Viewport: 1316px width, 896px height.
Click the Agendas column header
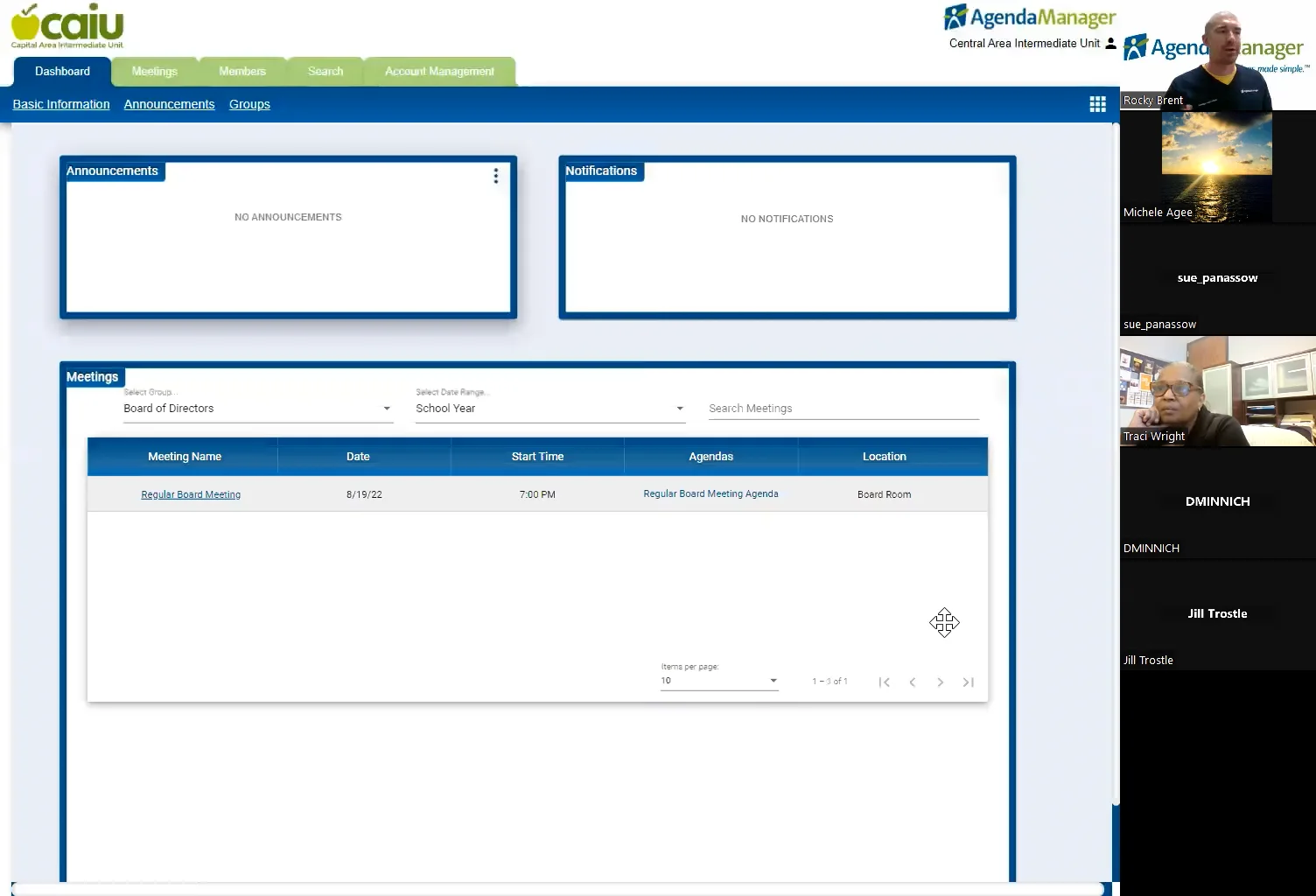pos(710,457)
